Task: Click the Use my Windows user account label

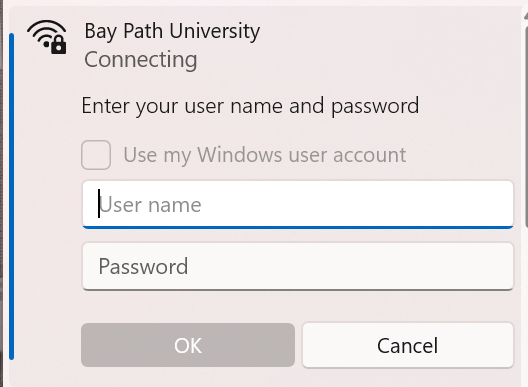Action: click(265, 155)
